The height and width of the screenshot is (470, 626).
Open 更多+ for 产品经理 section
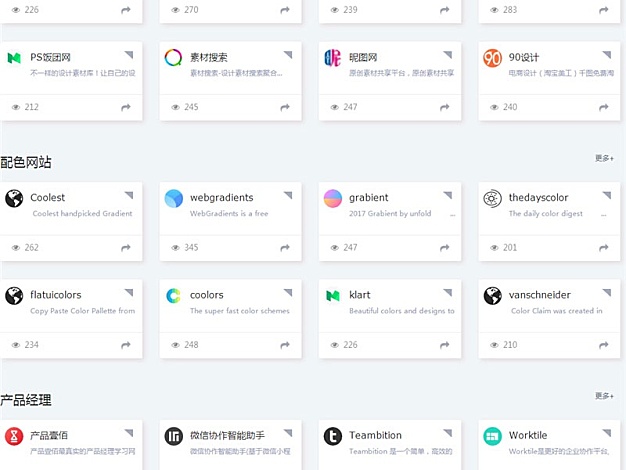click(604, 396)
